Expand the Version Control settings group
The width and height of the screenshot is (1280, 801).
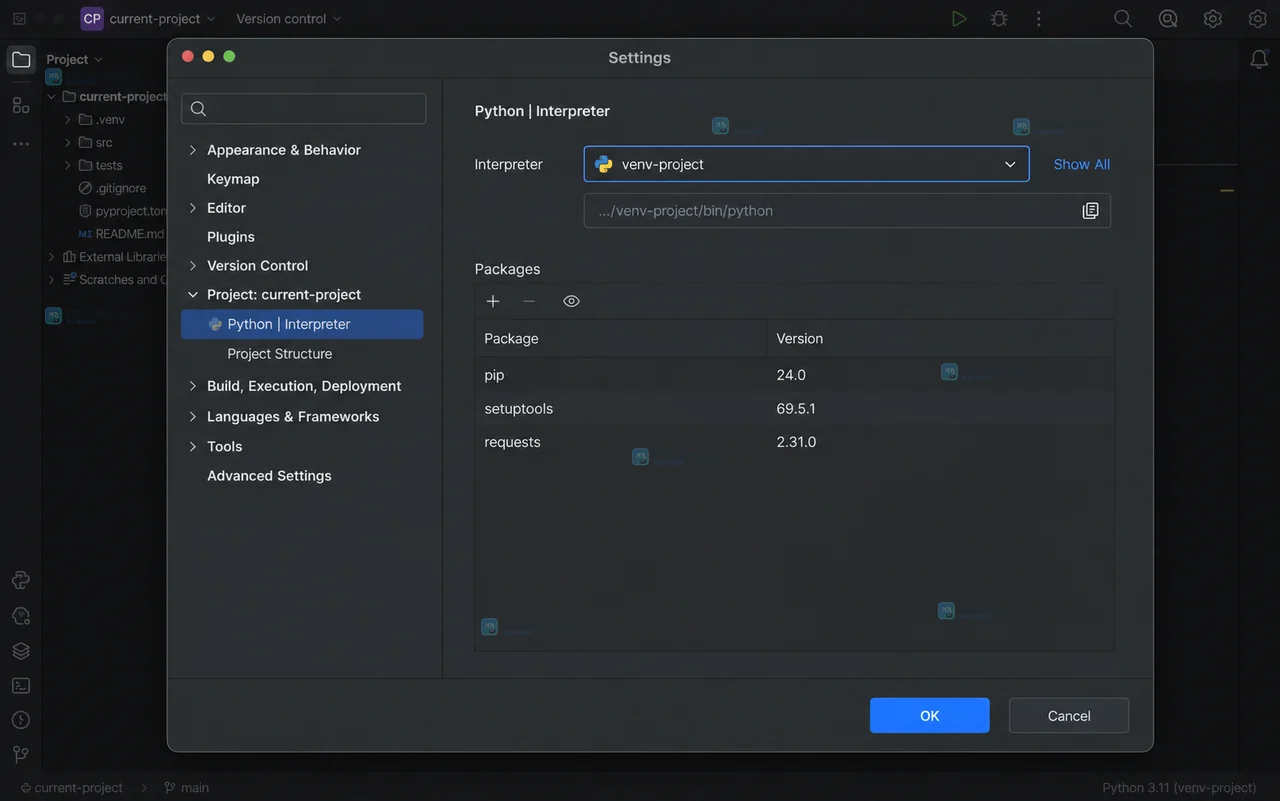pyautogui.click(x=193, y=266)
